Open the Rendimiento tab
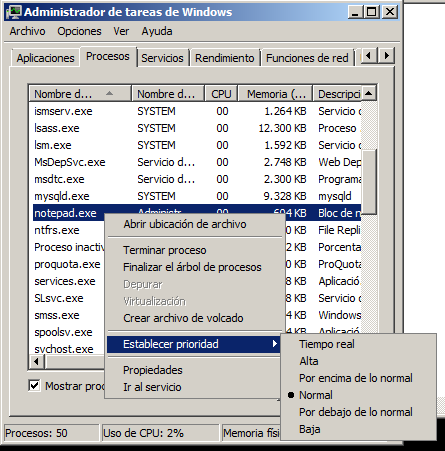This screenshot has height=451, width=445. tap(224, 58)
